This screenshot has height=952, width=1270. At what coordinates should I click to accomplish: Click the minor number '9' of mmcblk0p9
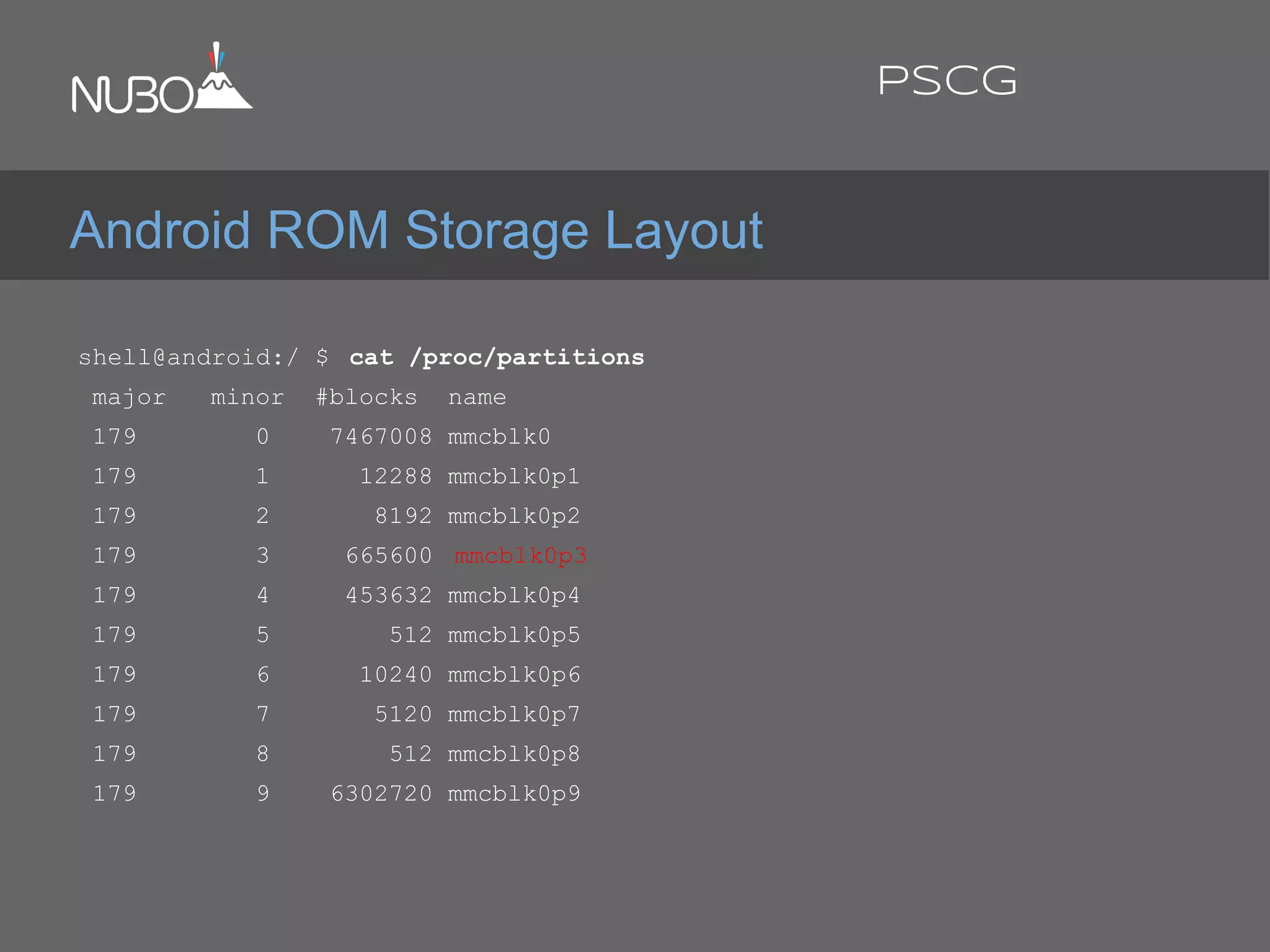click(263, 793)
